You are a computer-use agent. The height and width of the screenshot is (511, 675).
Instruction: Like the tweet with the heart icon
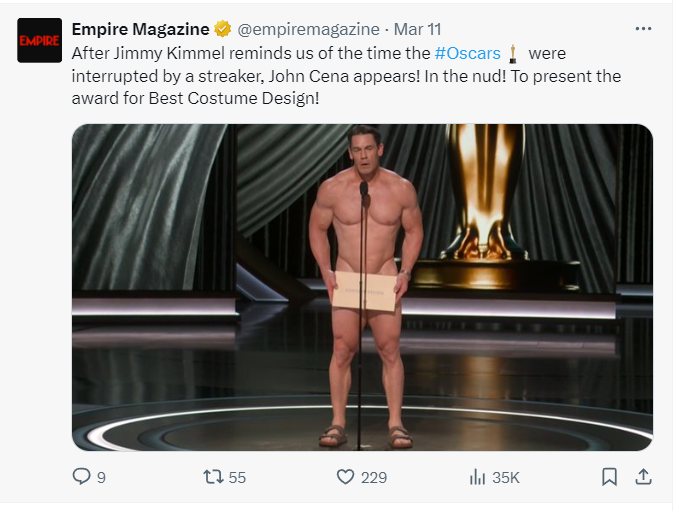(346, 478)
